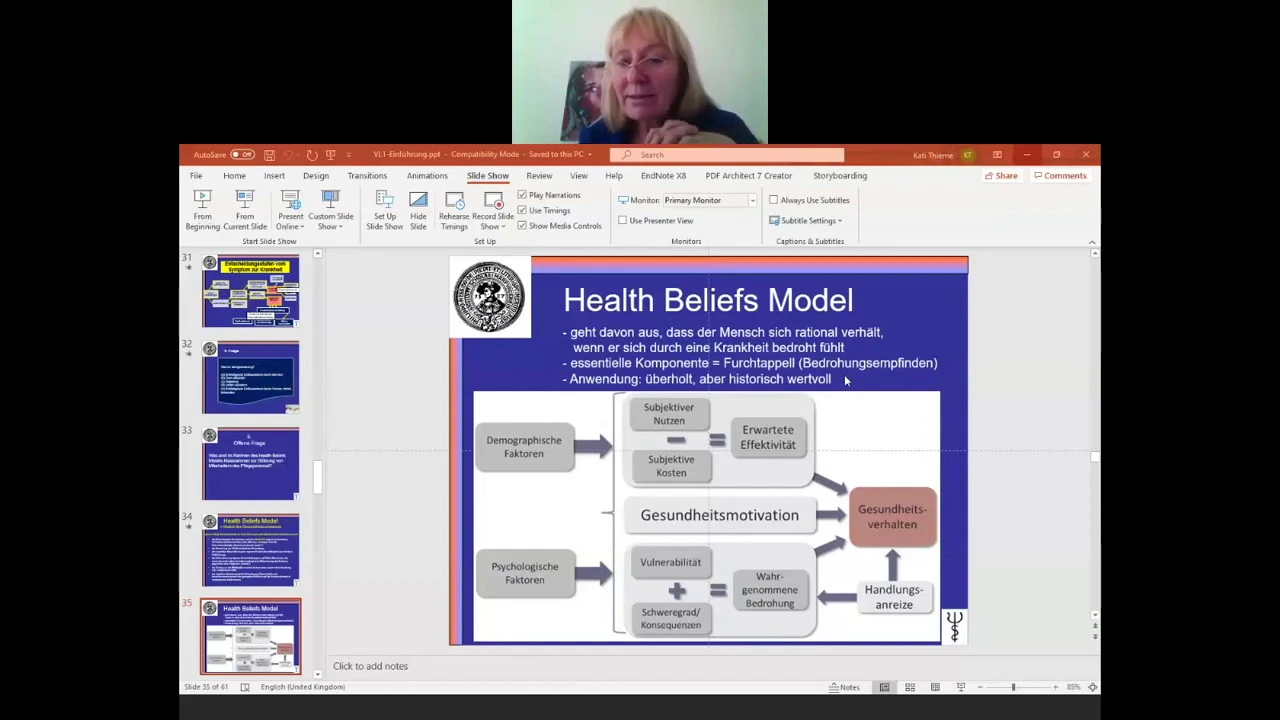The height and width of the screenshot is (720, 1280).
Task: Adjust the zoom slider handle
Action: [1013, 687]
